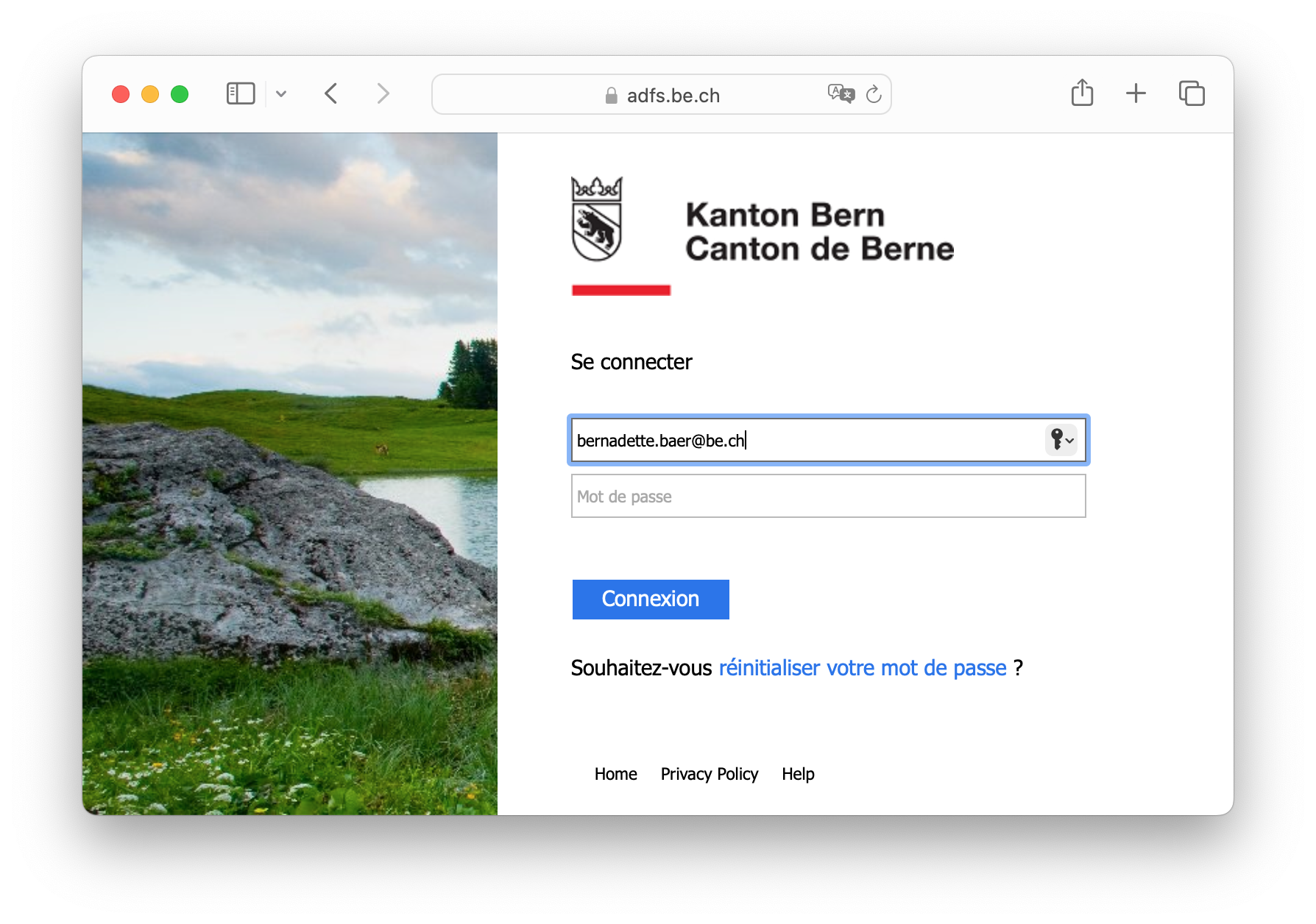Screen dimensions: 1316x924
Task: Open the Privacy Policy link
Action: pyautogui.click(x=709, y=774)
